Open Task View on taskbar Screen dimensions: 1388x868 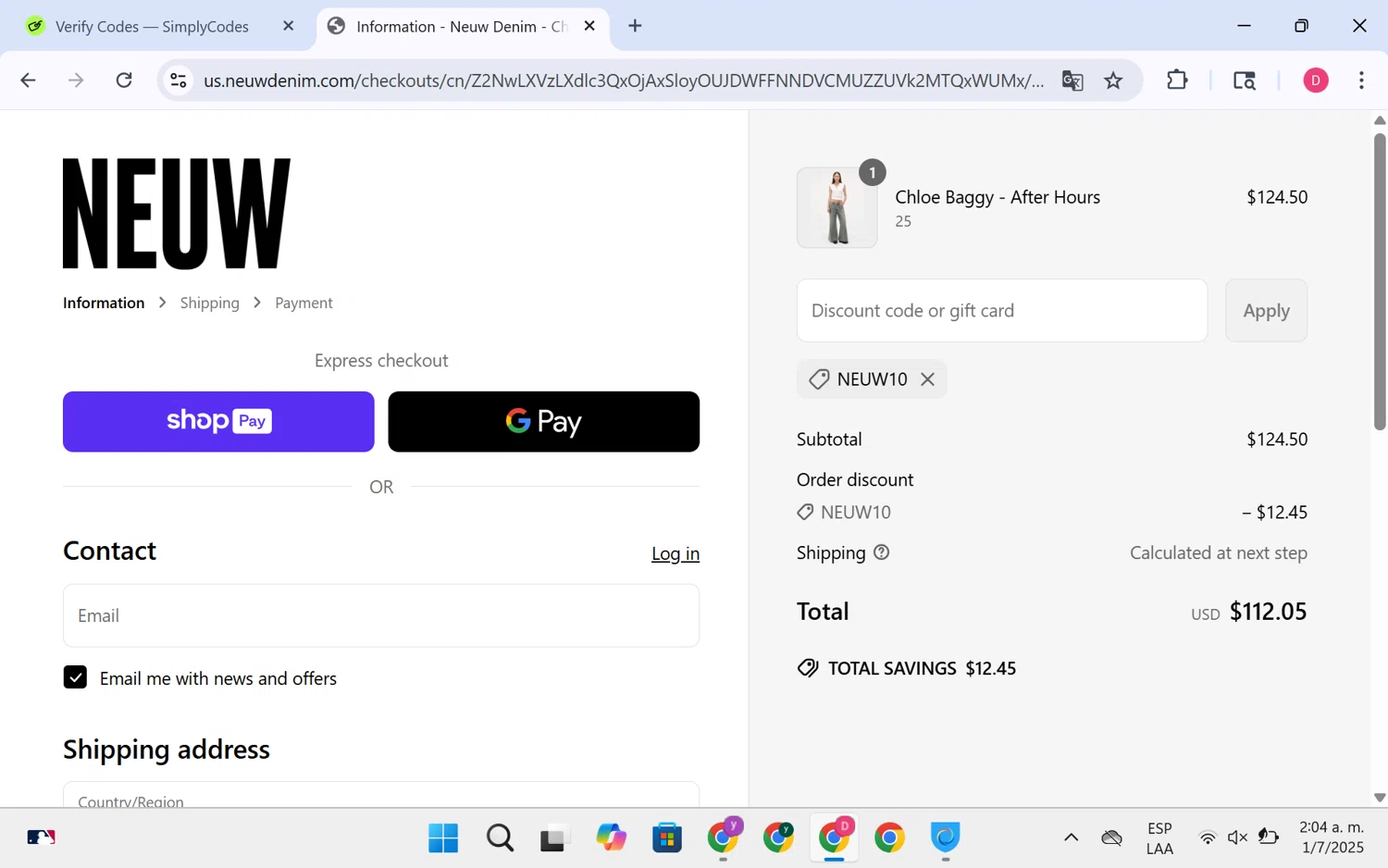[553, 838]
